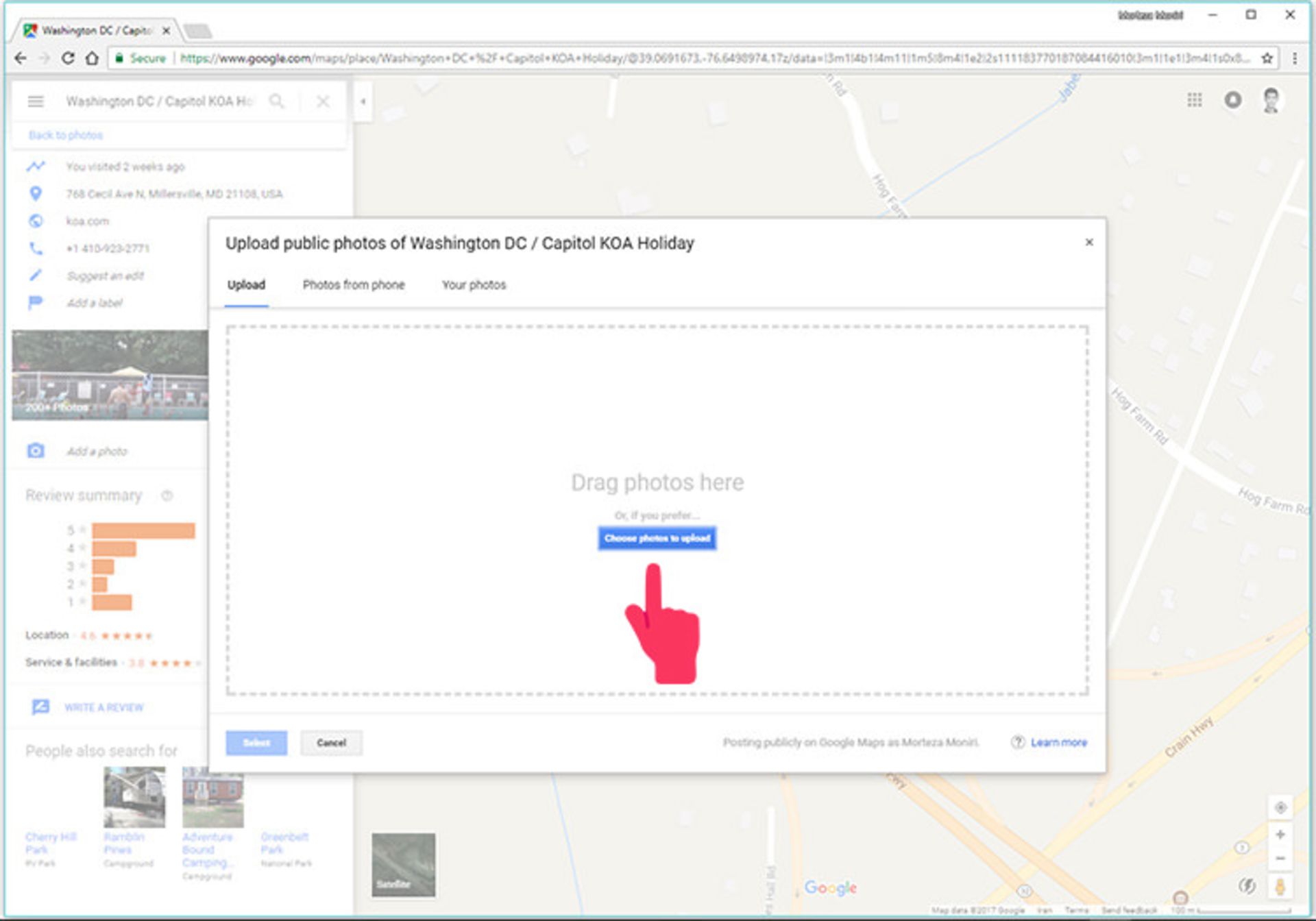Click the website globe icon
This screenshot has width=1316, height=921.
point(36,221)
